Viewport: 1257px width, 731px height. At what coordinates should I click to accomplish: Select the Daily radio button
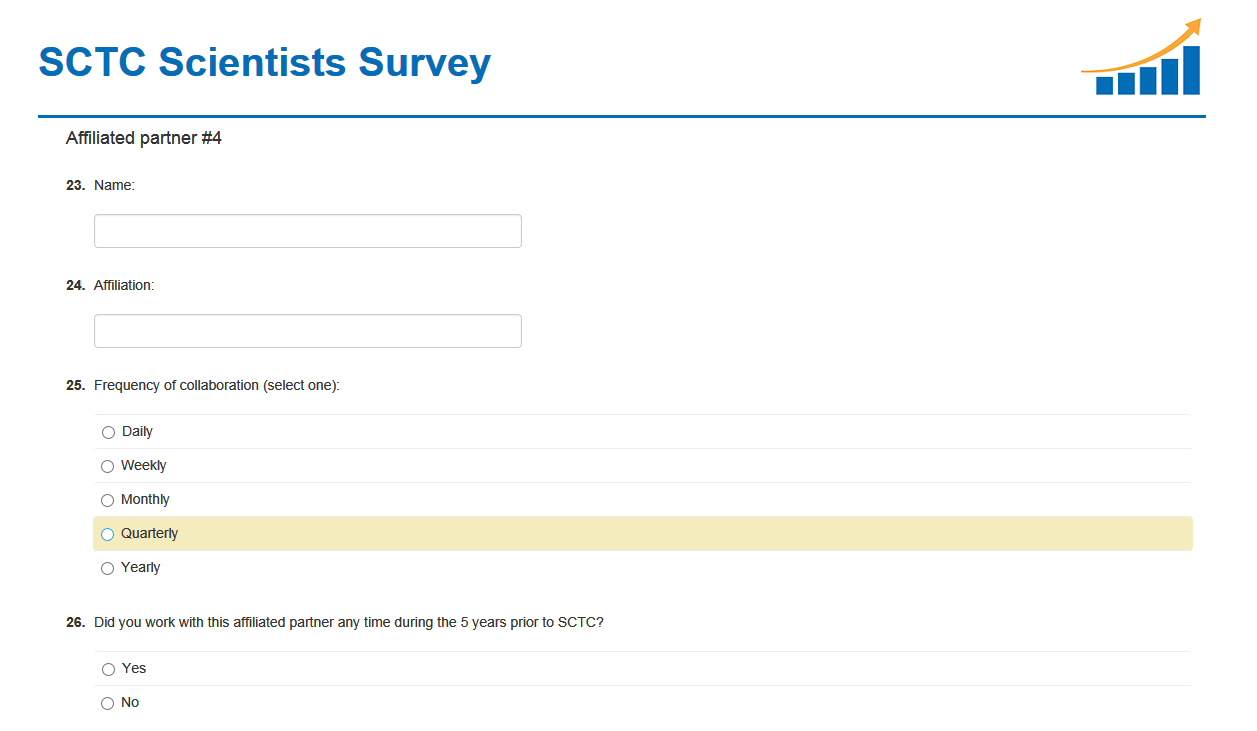click(x=108, y=432)
